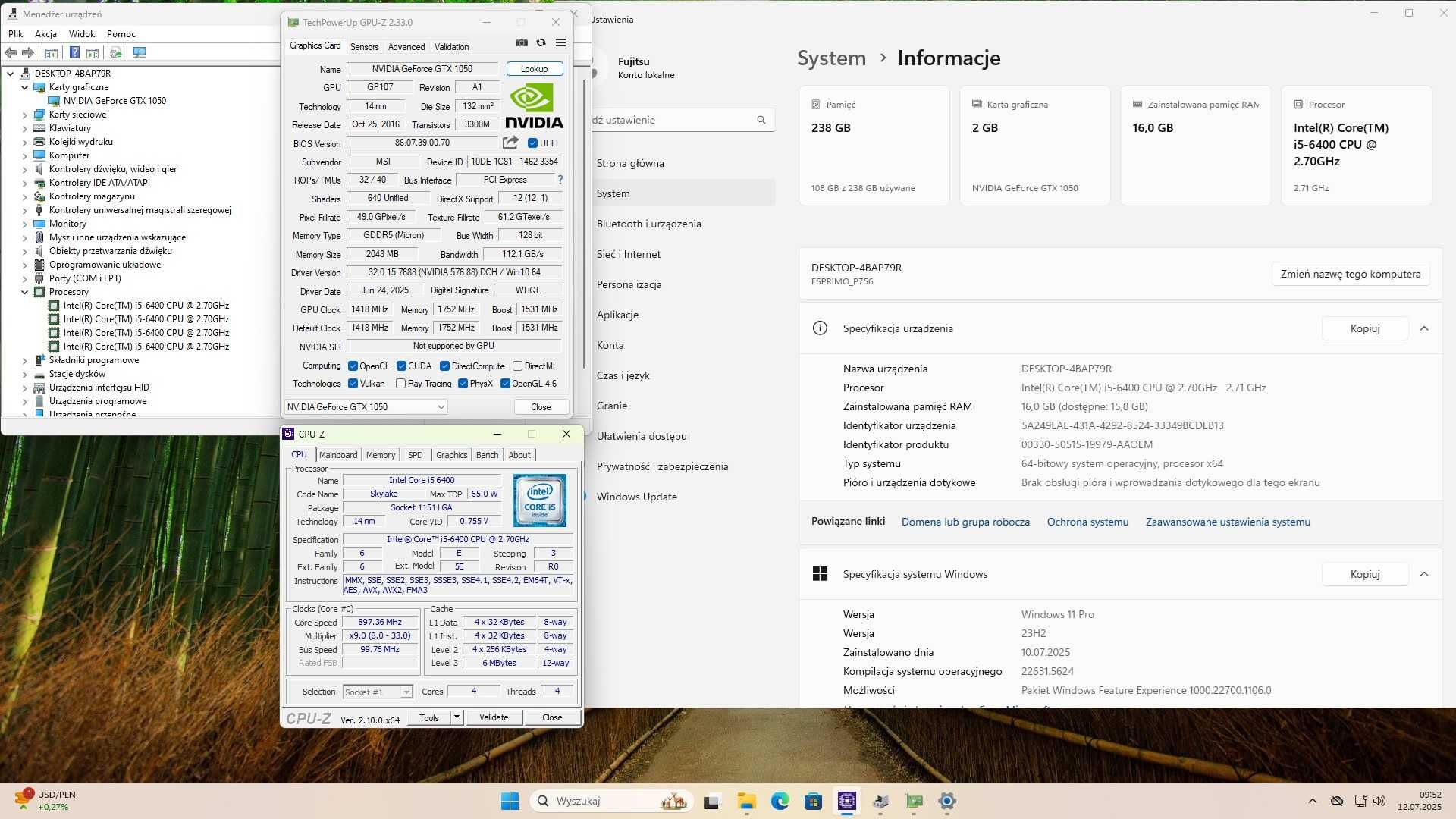Toggle the OpenCL checkbox in GPU-Z
This screenshot has width=1456, height=819.
point(353,366)
